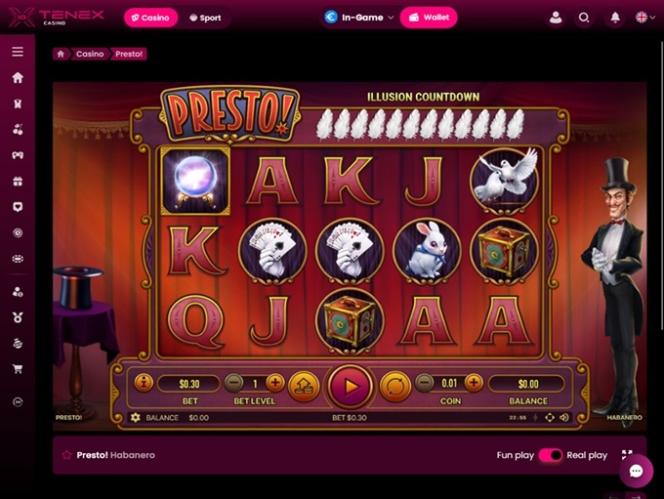Toggle Fun play / Real play switch

(x=550, y=455)
